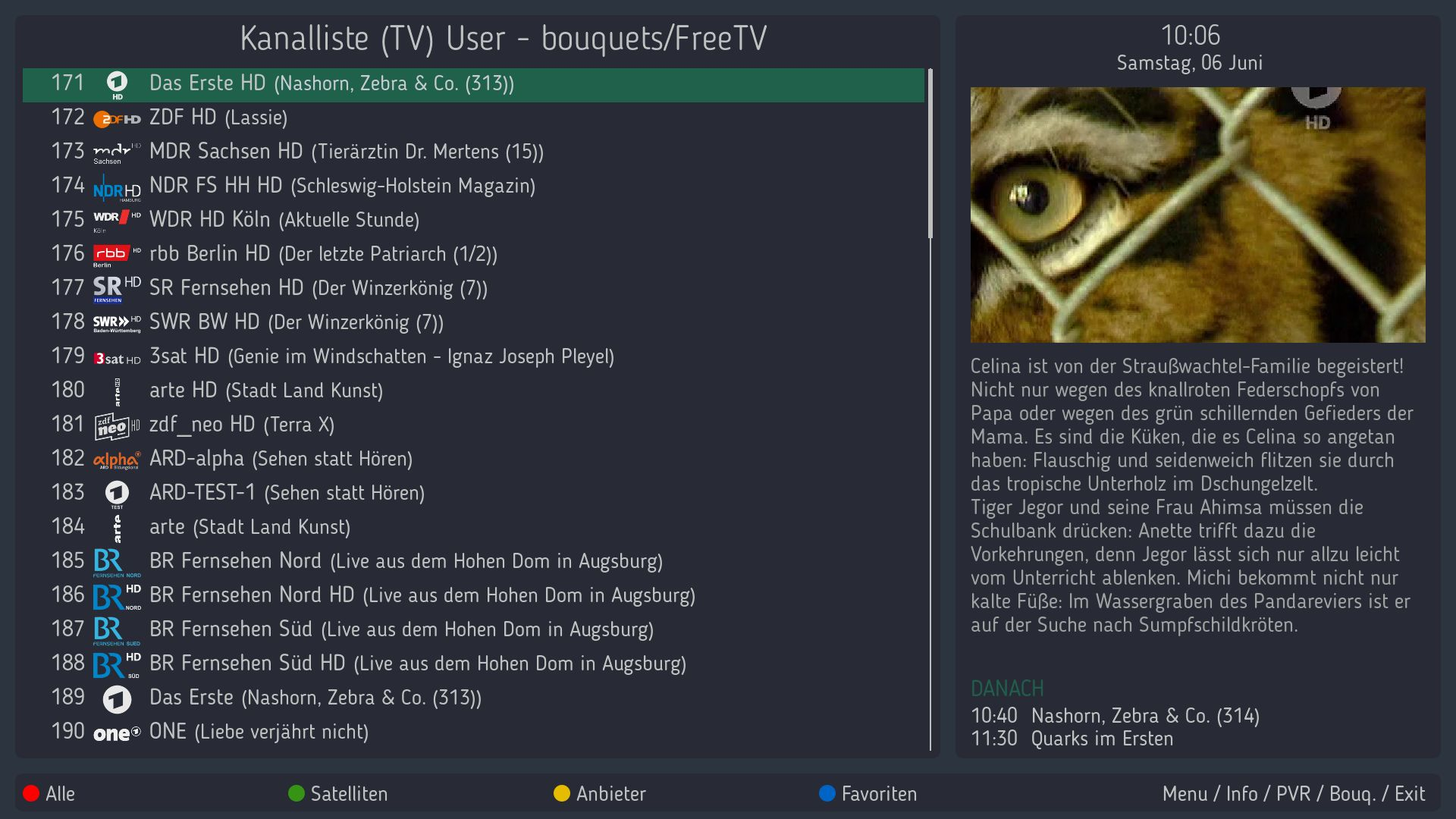1456x819 pixels.
Task: Click the zdf_neo HD channel logo
Action: (x=117, y=426)
